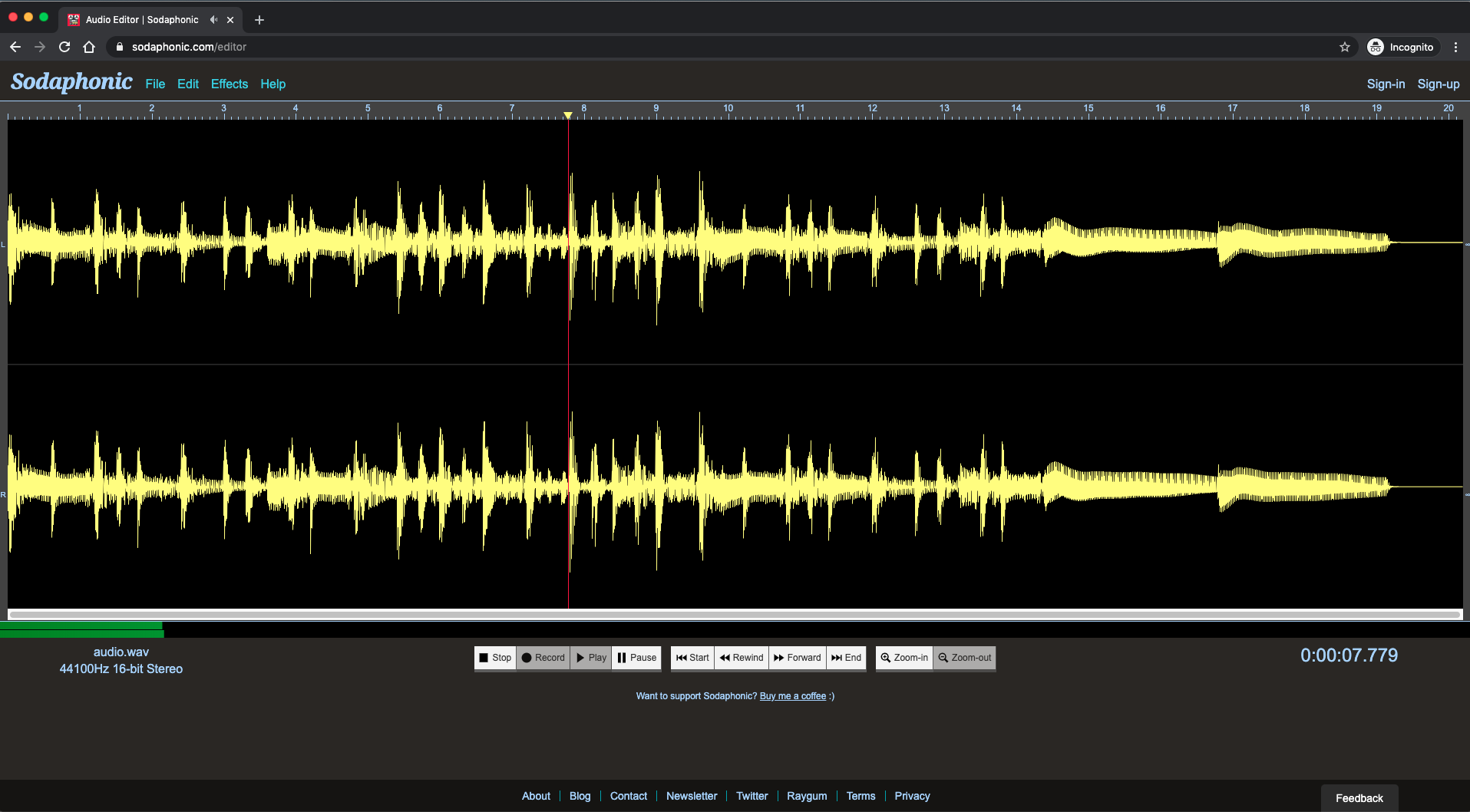Open the Blog link in footer

point(580,796)
